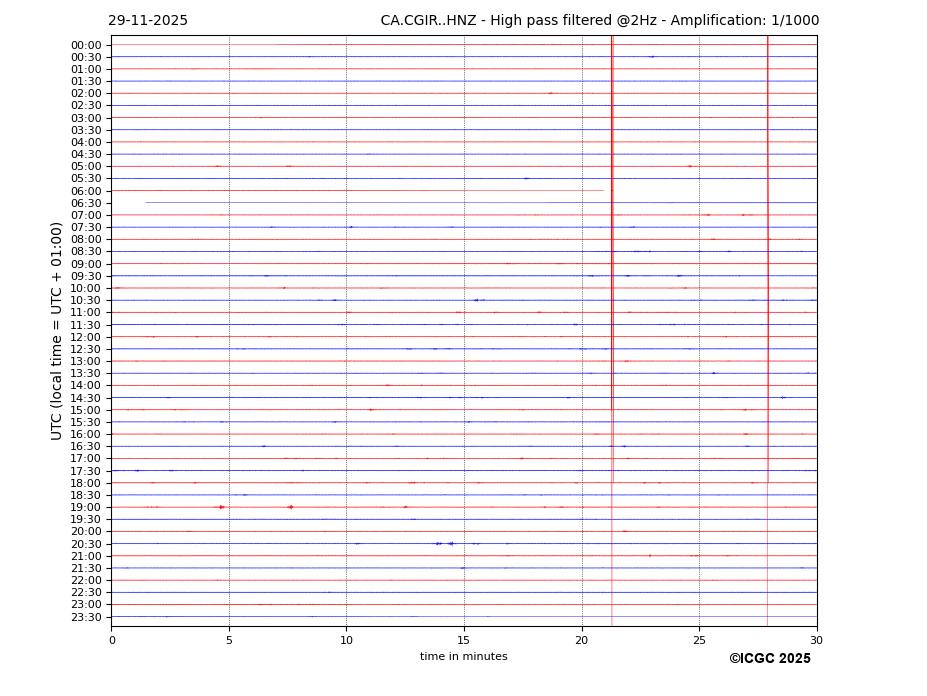Select the 06:00 row time label

coord(86,191)
